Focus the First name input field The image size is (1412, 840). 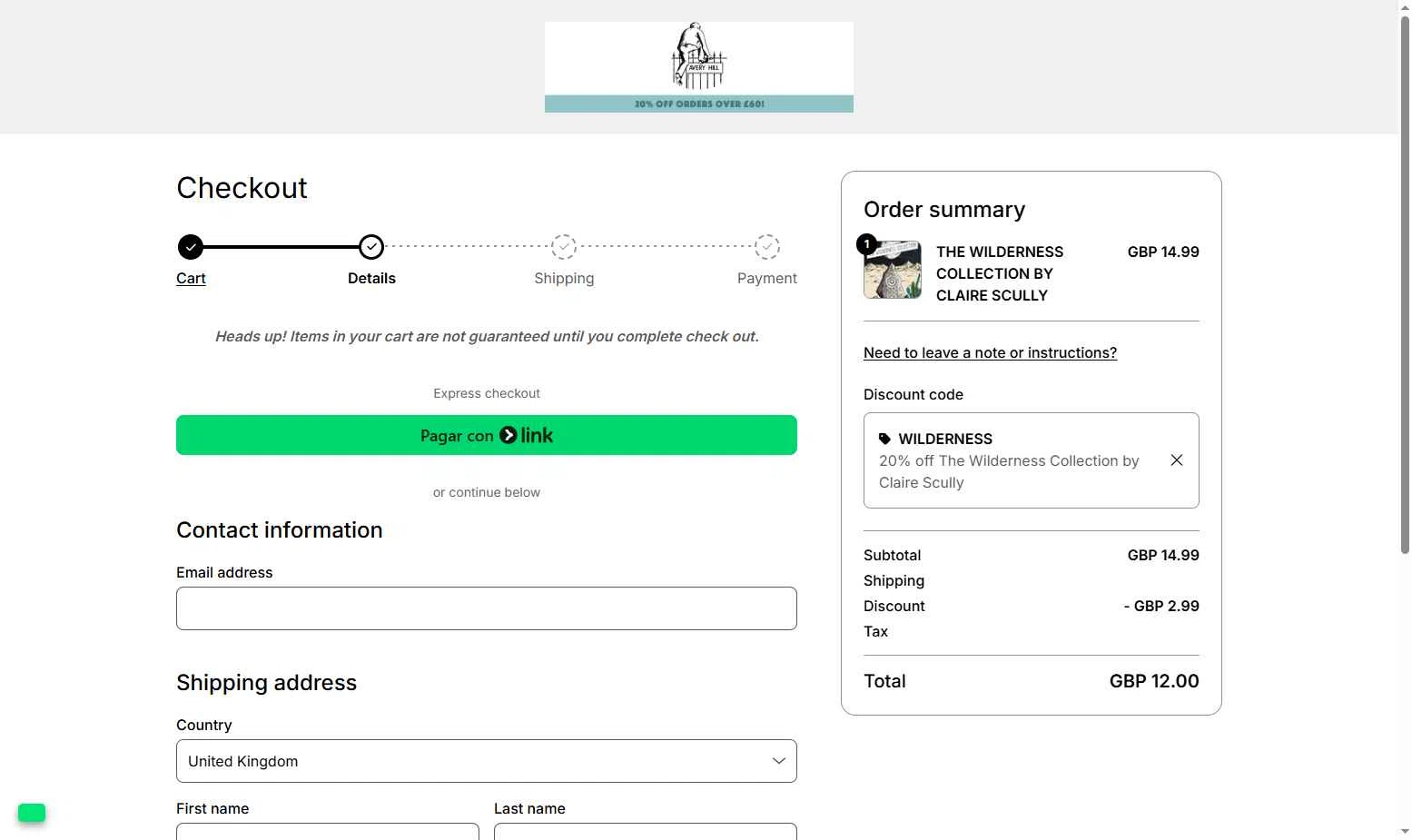click(328, 831)
